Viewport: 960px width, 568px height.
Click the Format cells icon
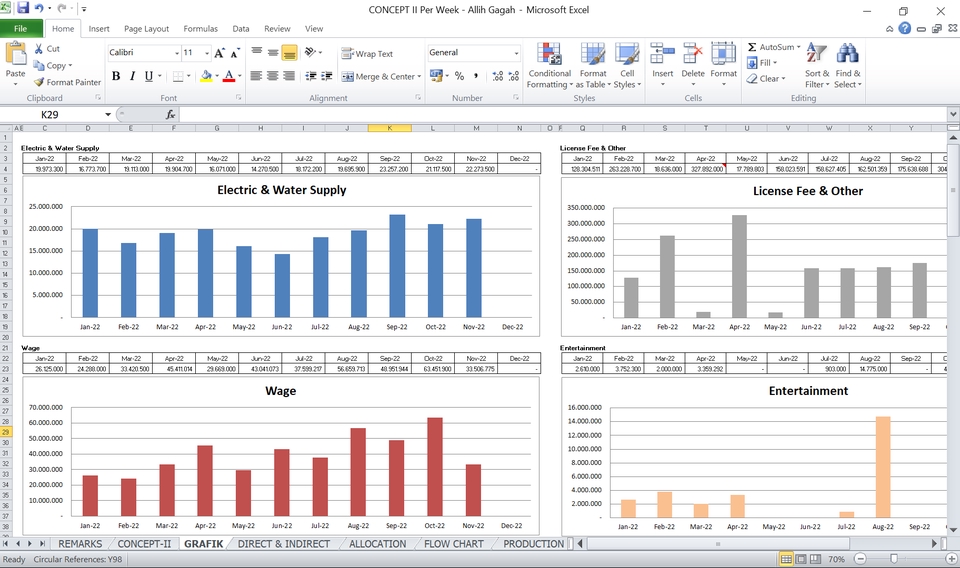point(723,54)
